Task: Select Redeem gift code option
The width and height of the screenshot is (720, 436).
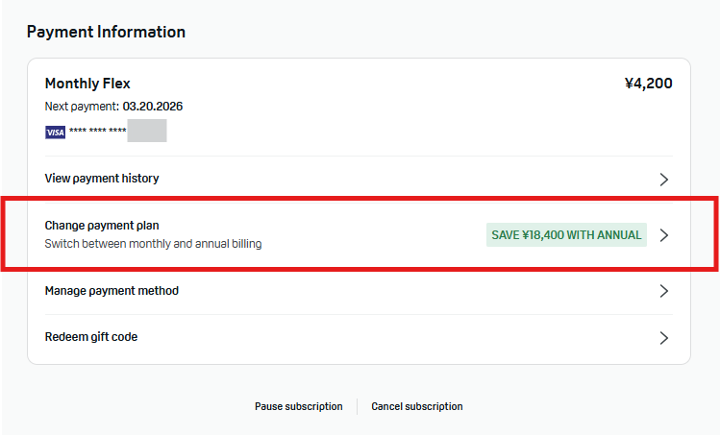Action: [91, 337]
